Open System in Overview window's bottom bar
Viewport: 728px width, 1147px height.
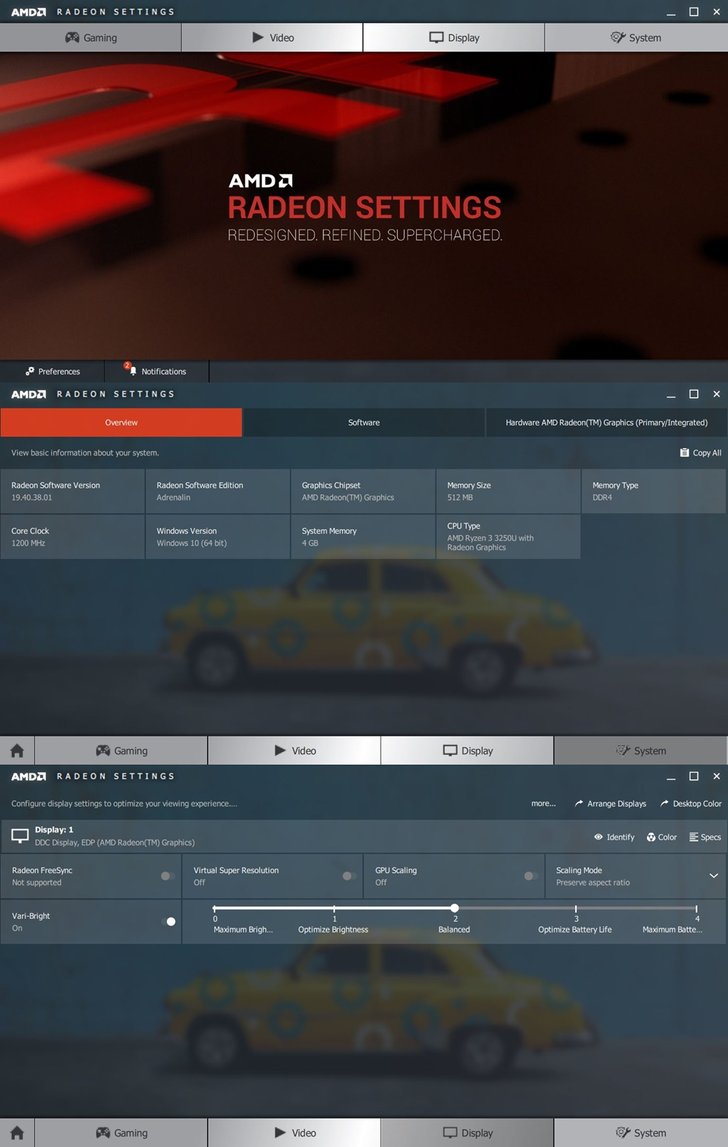tap(641, 751)
